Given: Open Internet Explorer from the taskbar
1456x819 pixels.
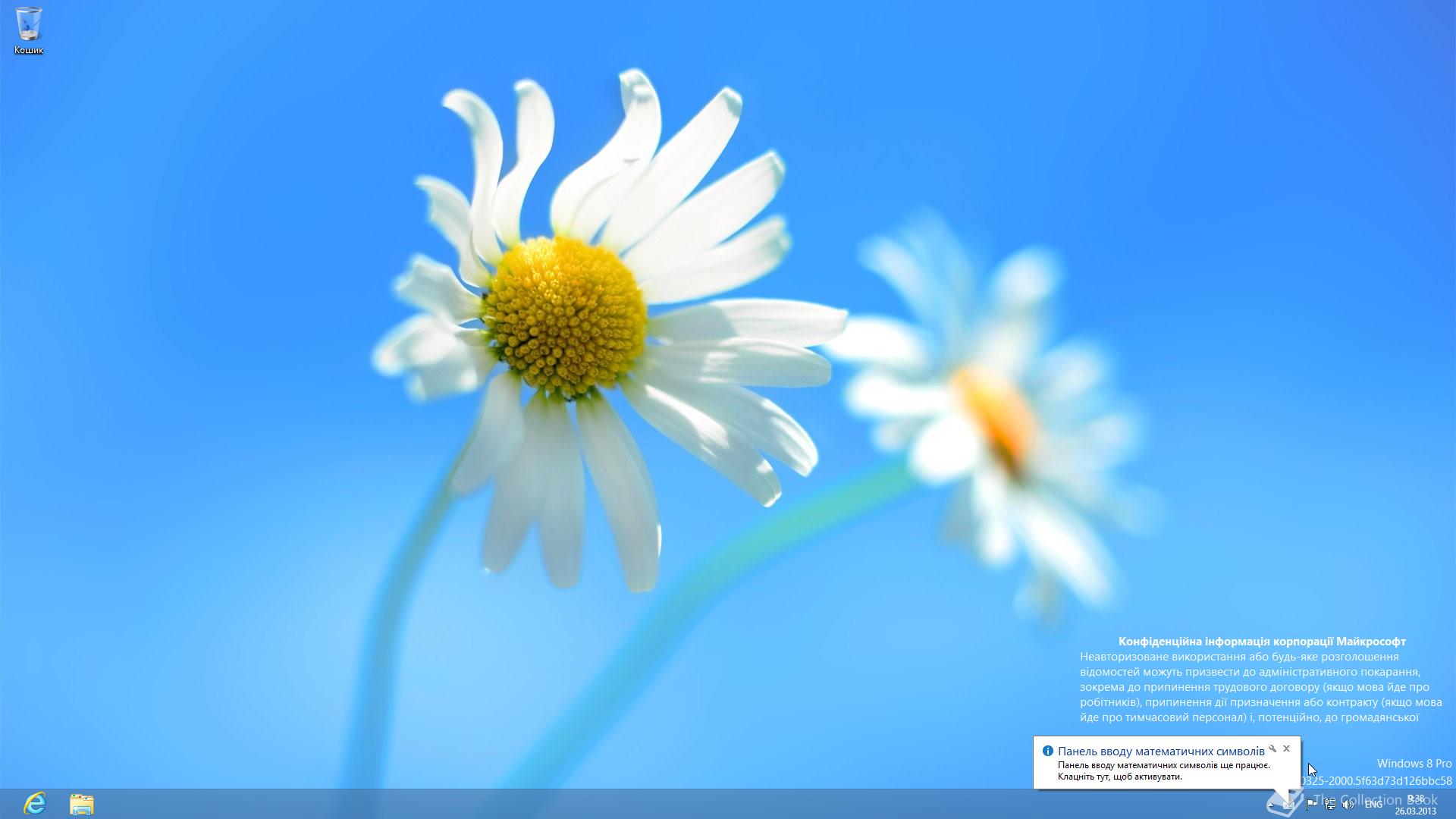Looking at the screenshot, I should click(x=35, y=804).
